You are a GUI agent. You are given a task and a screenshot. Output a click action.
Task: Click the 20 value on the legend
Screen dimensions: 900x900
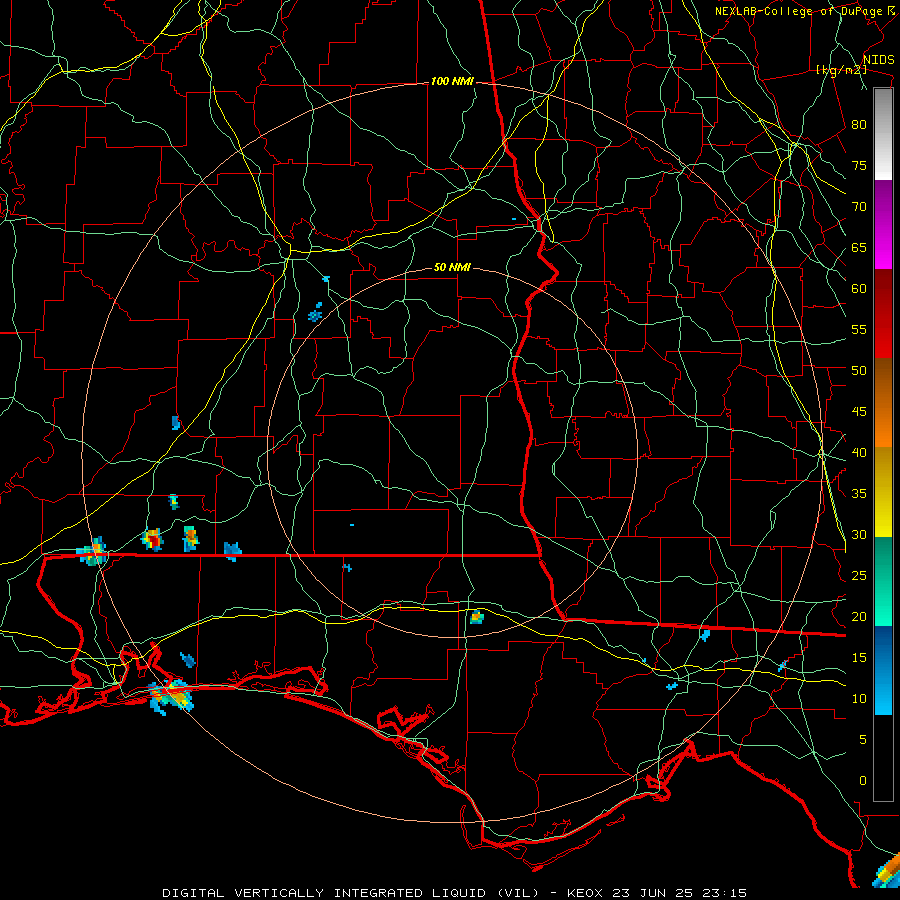(859, 616)
